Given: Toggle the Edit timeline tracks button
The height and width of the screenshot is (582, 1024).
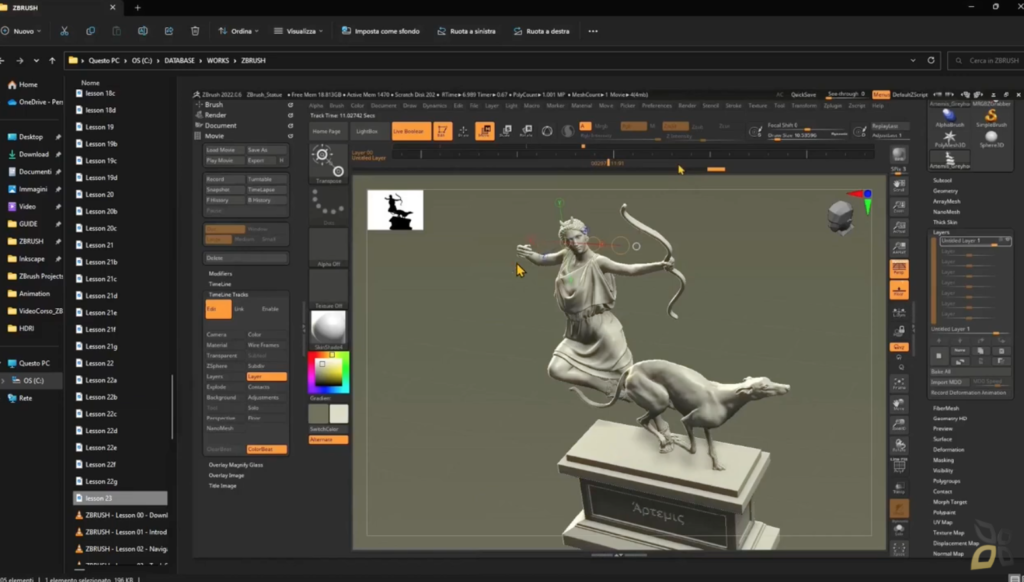Looking at the screenshot, I should pos(218,309).
